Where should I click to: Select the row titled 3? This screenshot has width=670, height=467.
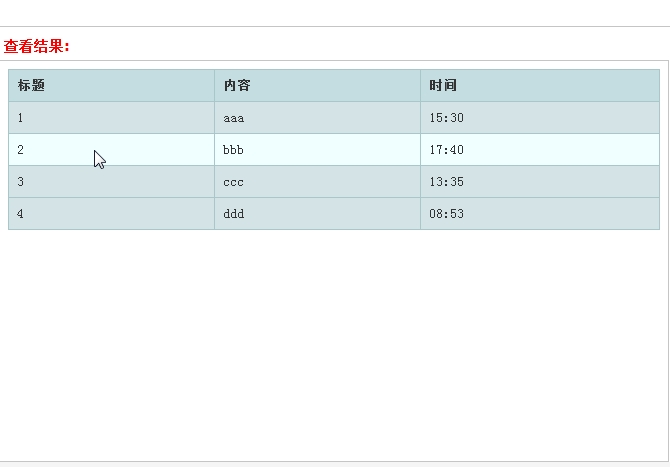pyautogui.click(x=334, y=182)
